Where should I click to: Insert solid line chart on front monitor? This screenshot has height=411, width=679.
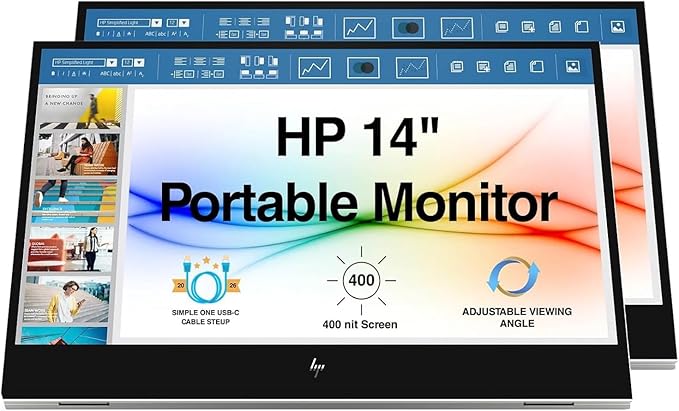[x=315, y=68]
